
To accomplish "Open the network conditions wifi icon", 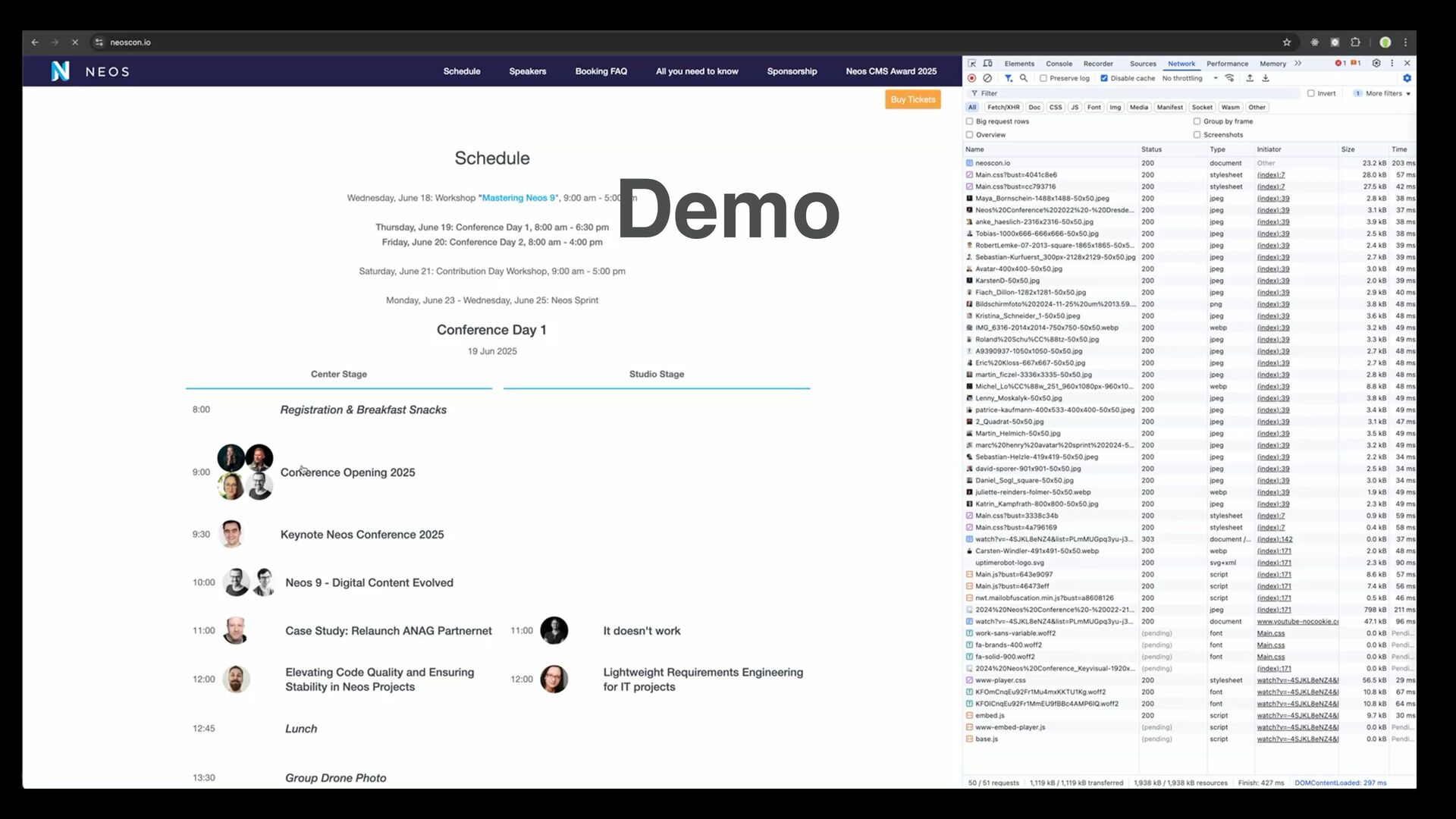I will [x=1230, y=78].
